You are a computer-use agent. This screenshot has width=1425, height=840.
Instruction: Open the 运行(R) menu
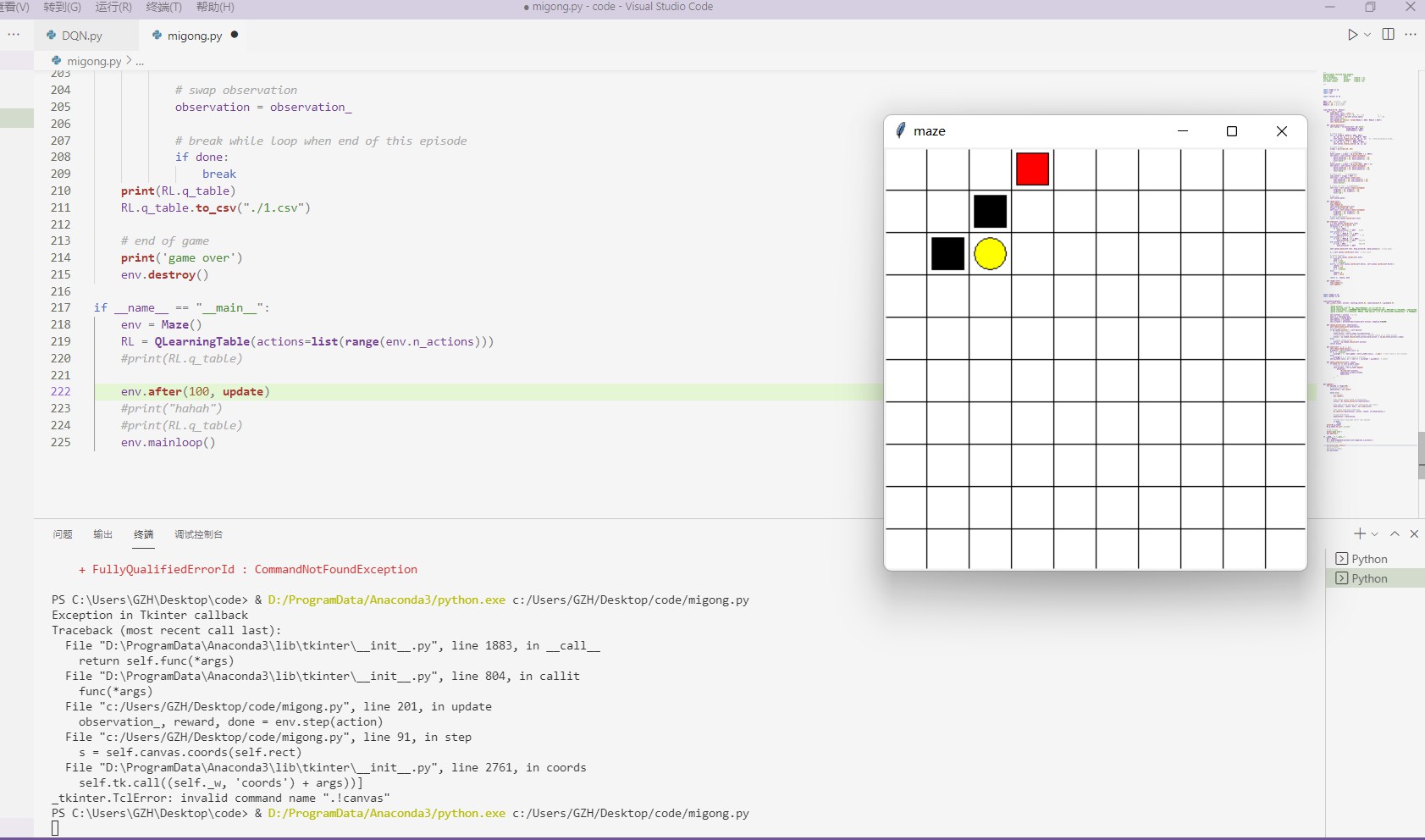pyautogui.click(x=113, y=7)
